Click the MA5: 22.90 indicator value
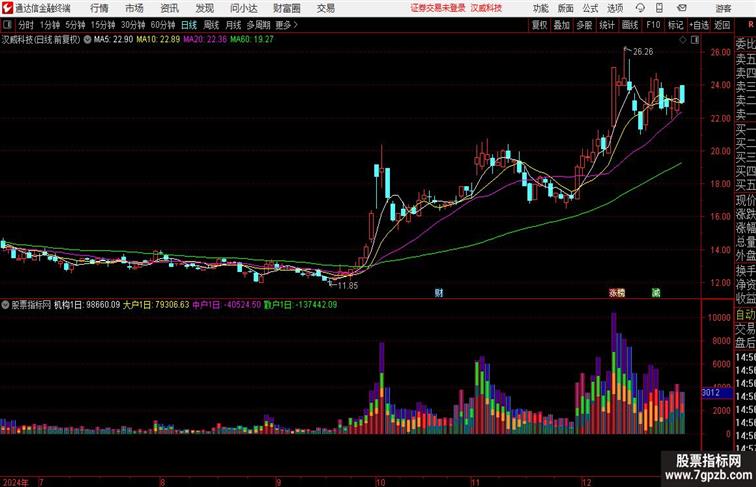756x487 pixels. point(113,40)
